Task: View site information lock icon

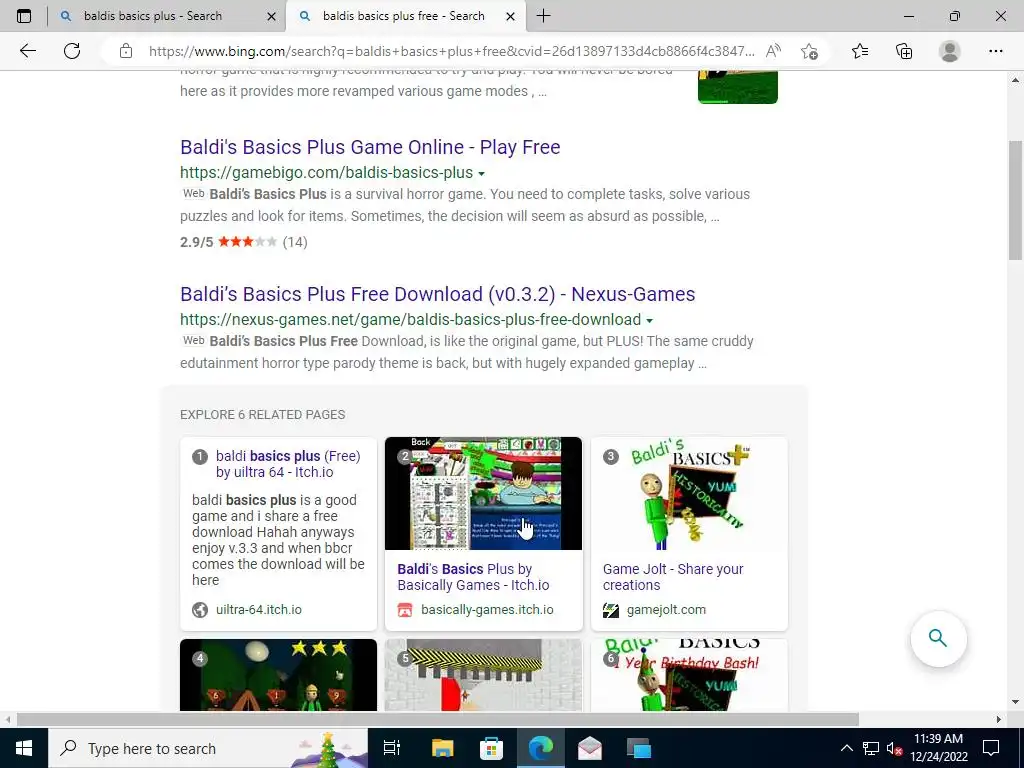Action: 126,51
